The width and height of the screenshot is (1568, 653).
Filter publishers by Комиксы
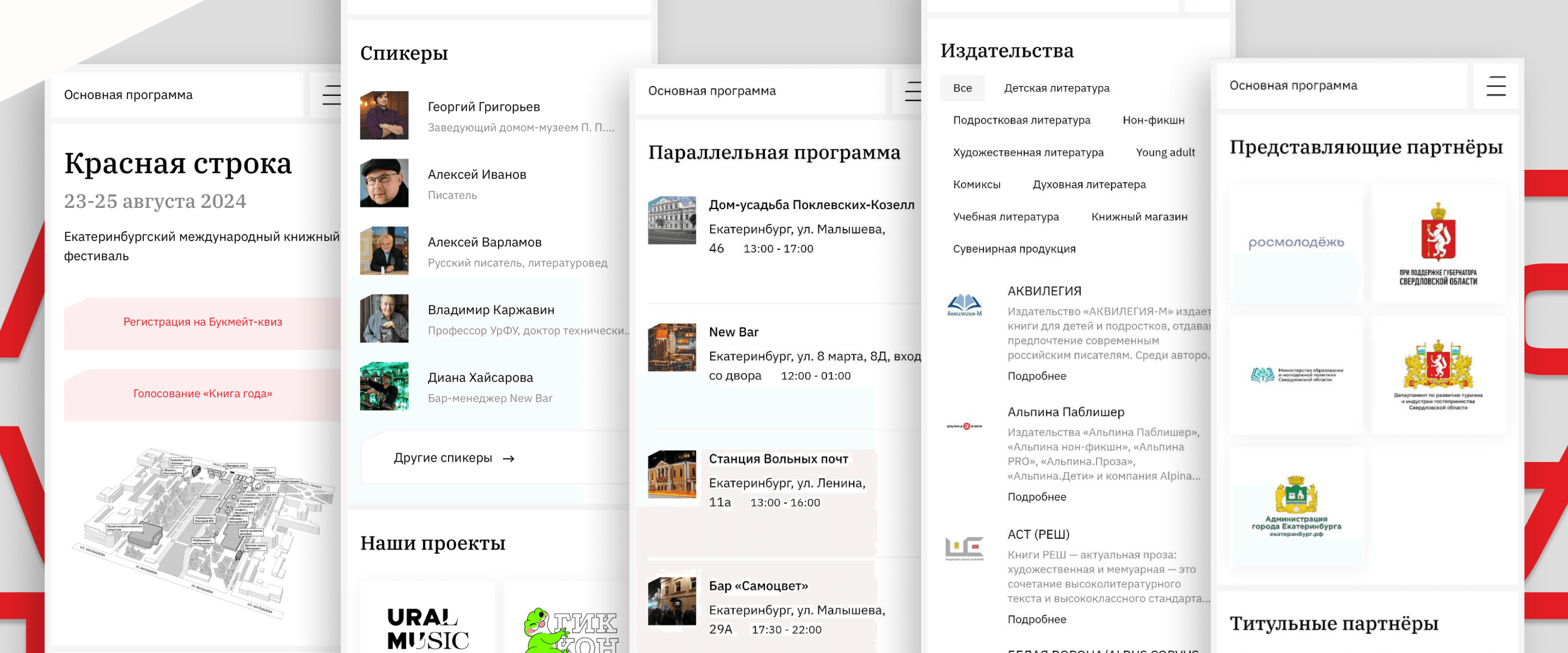[976, 184]
